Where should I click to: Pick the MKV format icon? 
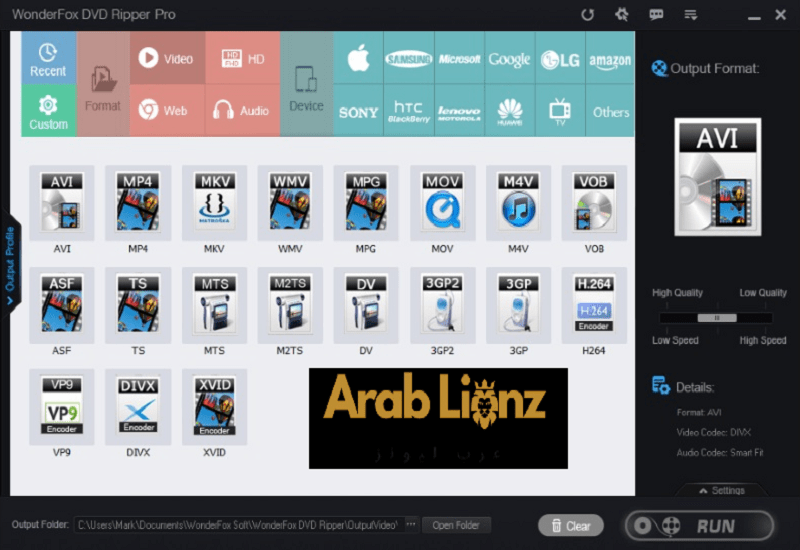pyautogui.click(x=214, y=203)
